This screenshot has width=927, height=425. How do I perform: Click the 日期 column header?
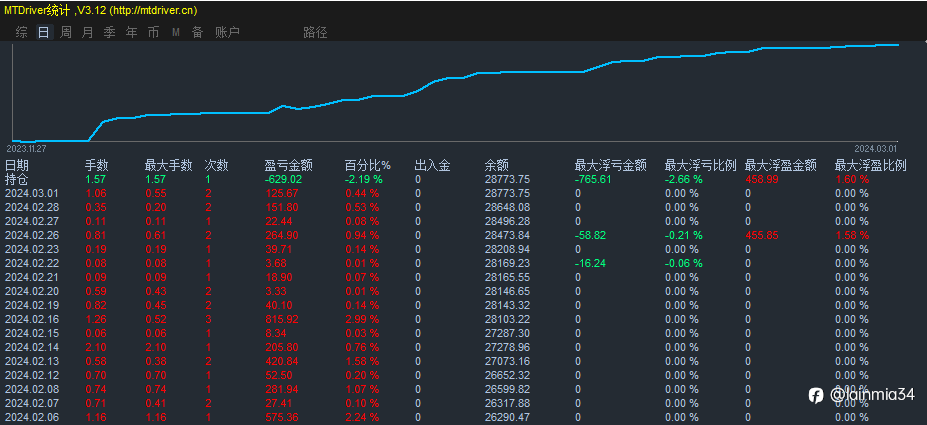coord(17,166)
